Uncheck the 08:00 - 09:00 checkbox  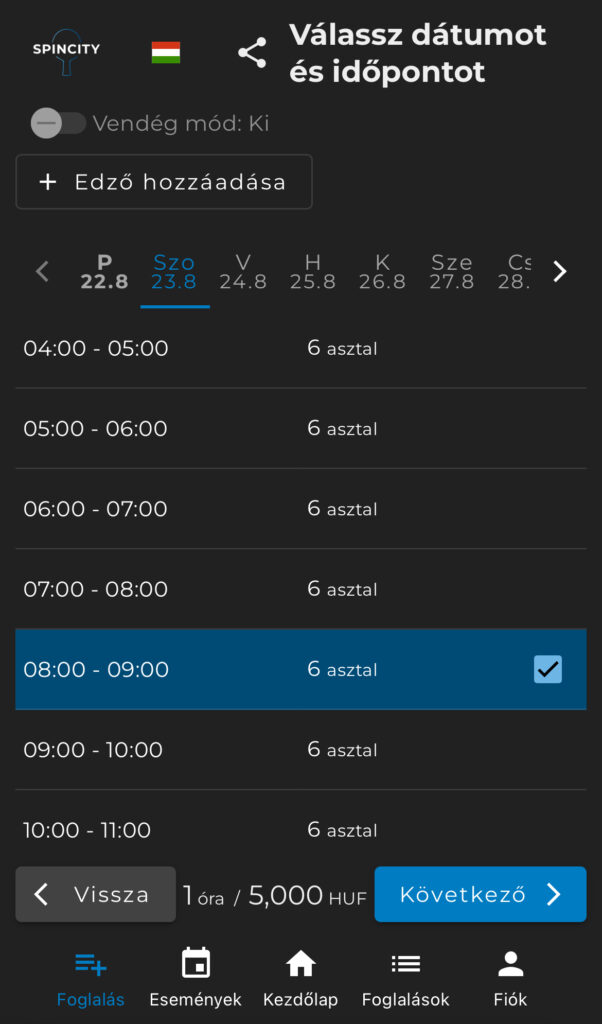548,669
